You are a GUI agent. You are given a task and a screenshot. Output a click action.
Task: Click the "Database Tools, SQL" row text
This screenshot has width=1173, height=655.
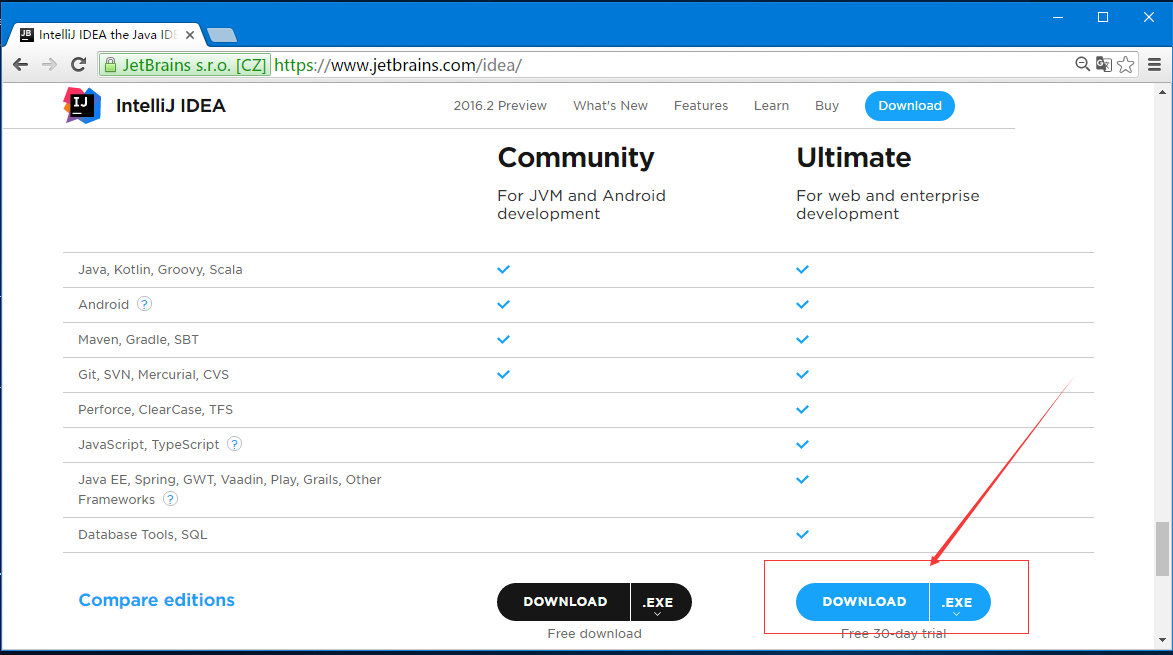[x=142, y=535]
